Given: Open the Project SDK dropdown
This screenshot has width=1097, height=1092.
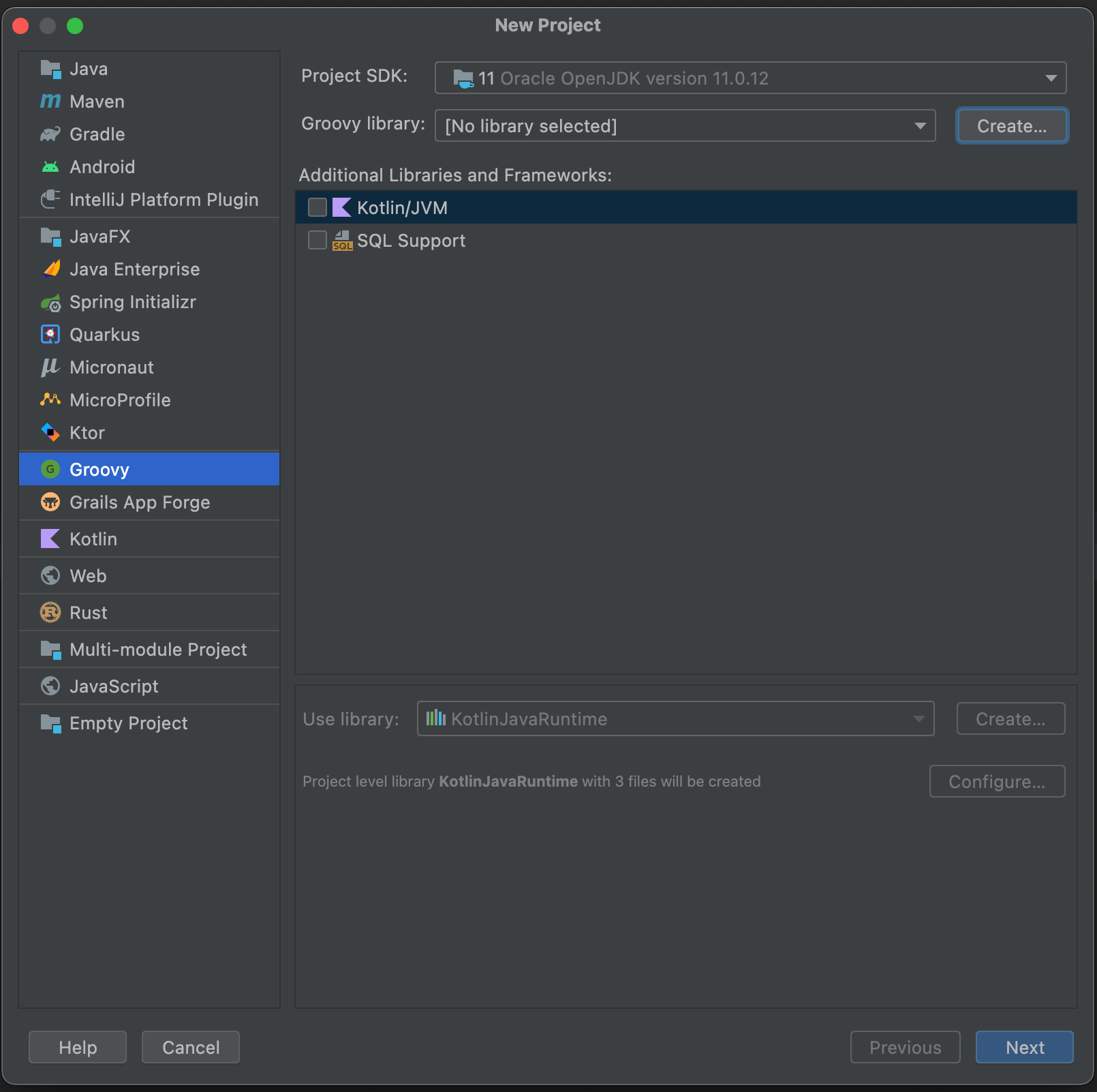Looking at the screenshot, I should (x=750, y=78).
